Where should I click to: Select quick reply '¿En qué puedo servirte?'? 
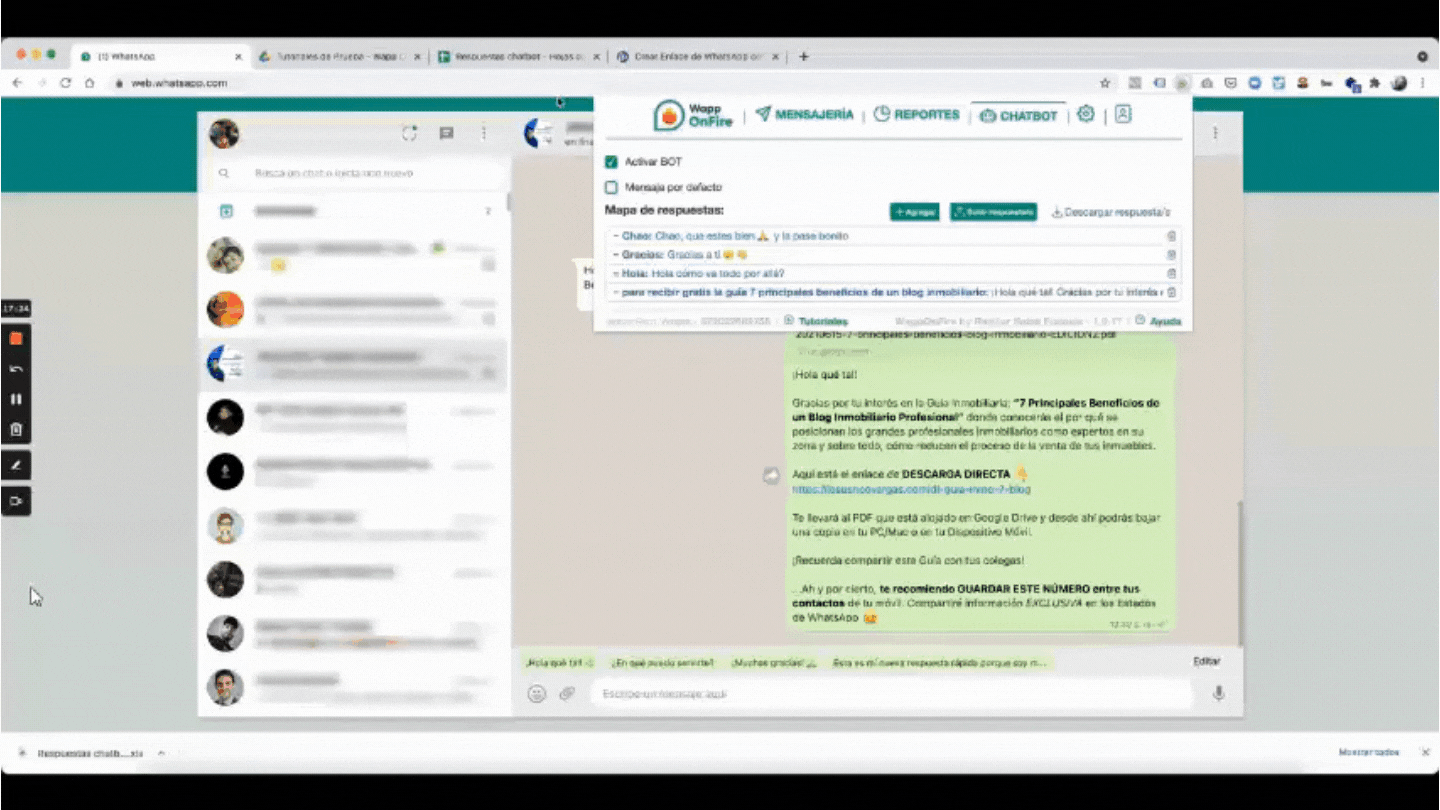(663, 662)
